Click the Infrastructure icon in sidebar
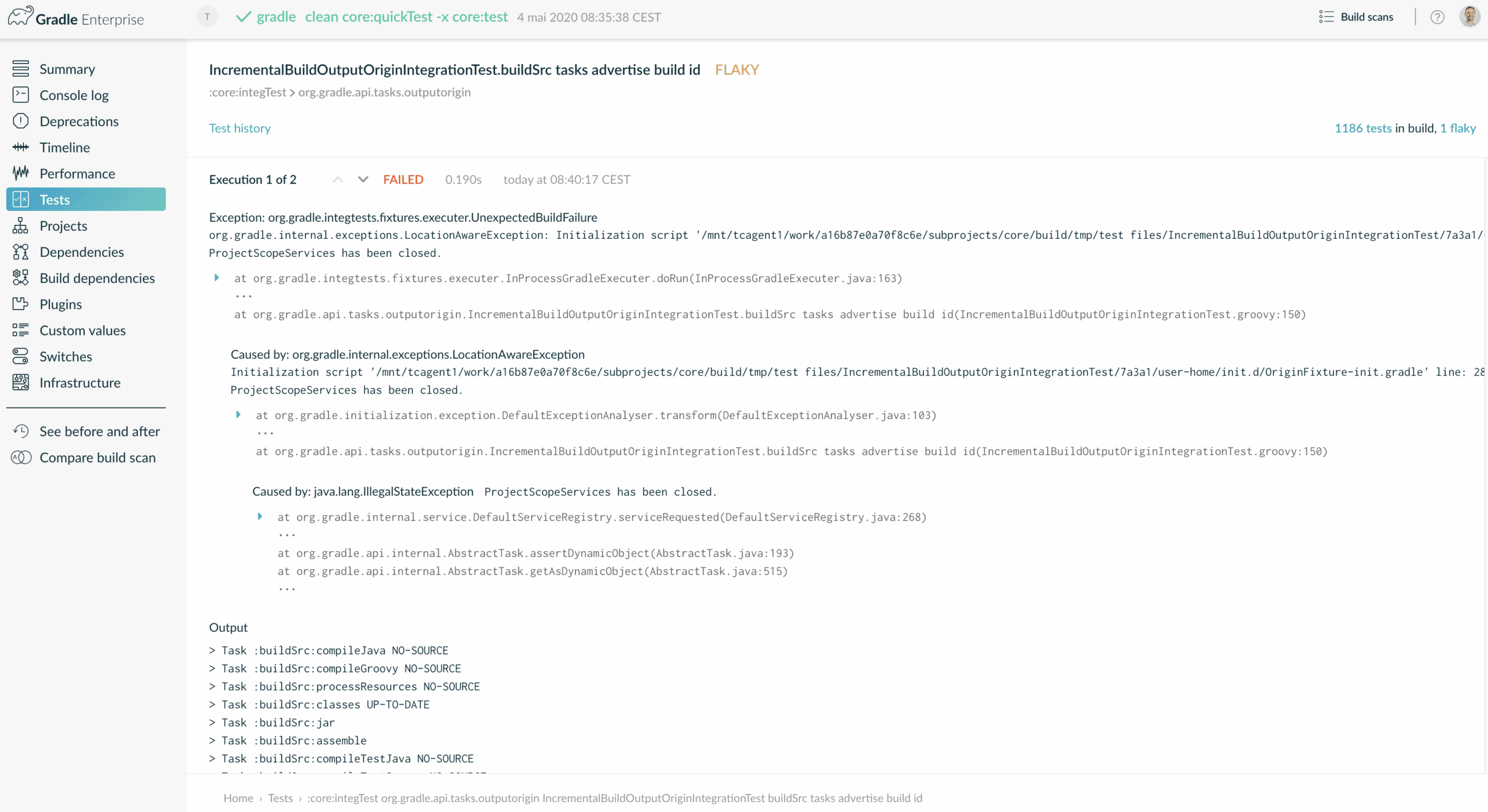 (x=20, y=382)
